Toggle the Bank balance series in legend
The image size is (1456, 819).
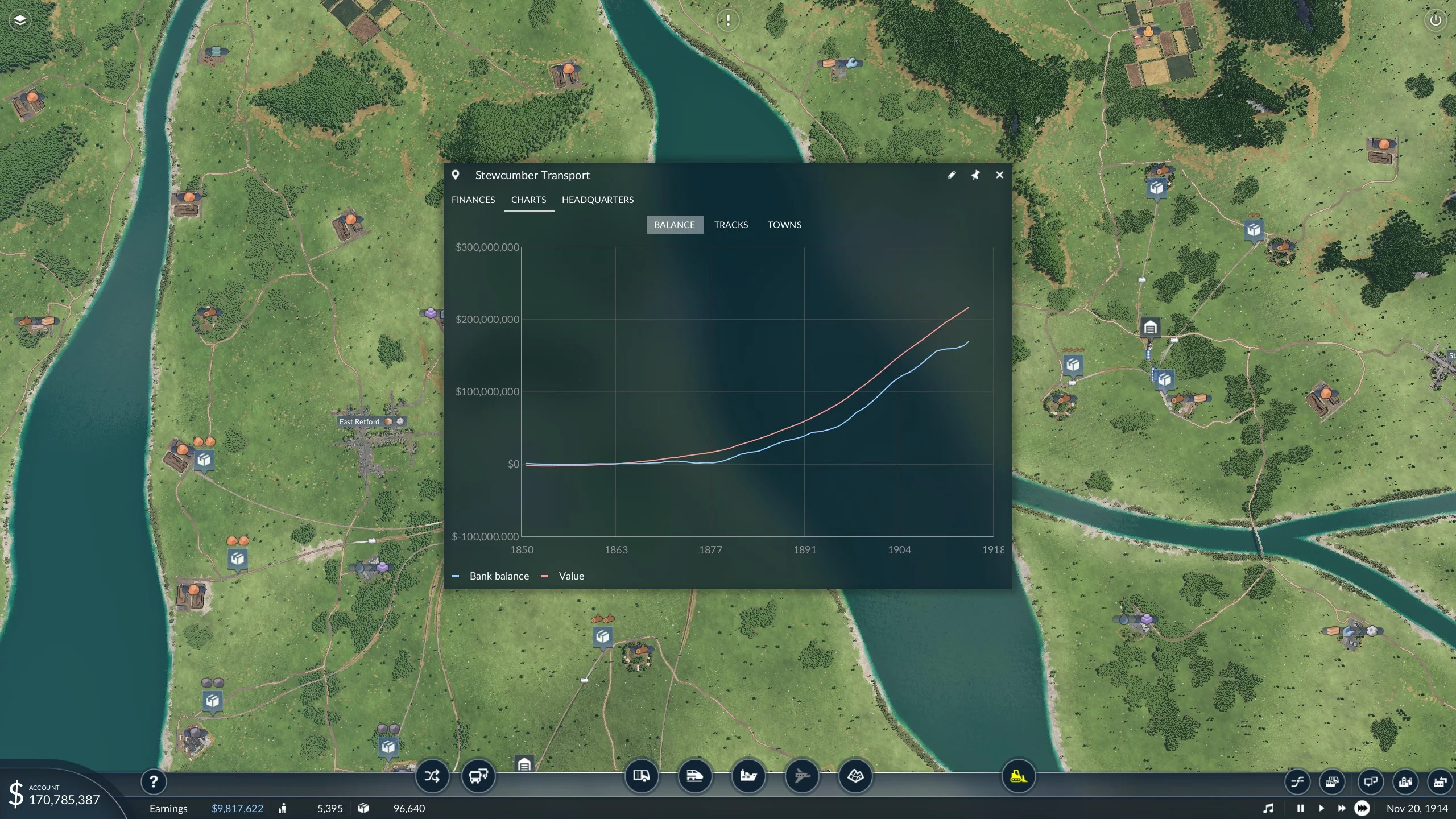pyautogui.click(x=490, y=576)
